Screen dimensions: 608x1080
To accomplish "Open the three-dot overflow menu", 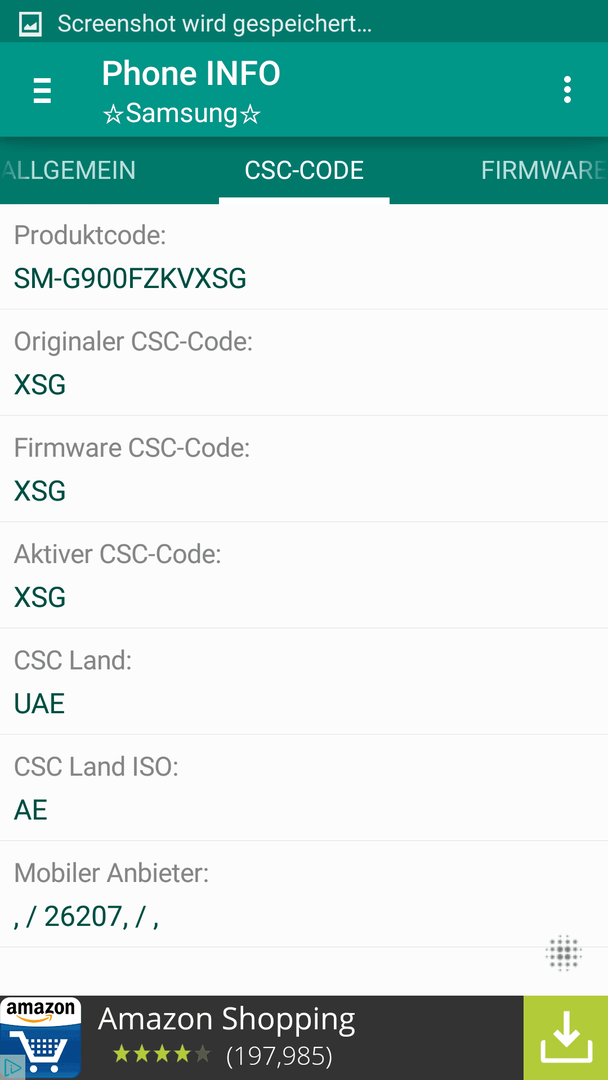I will tap(567, 90).
